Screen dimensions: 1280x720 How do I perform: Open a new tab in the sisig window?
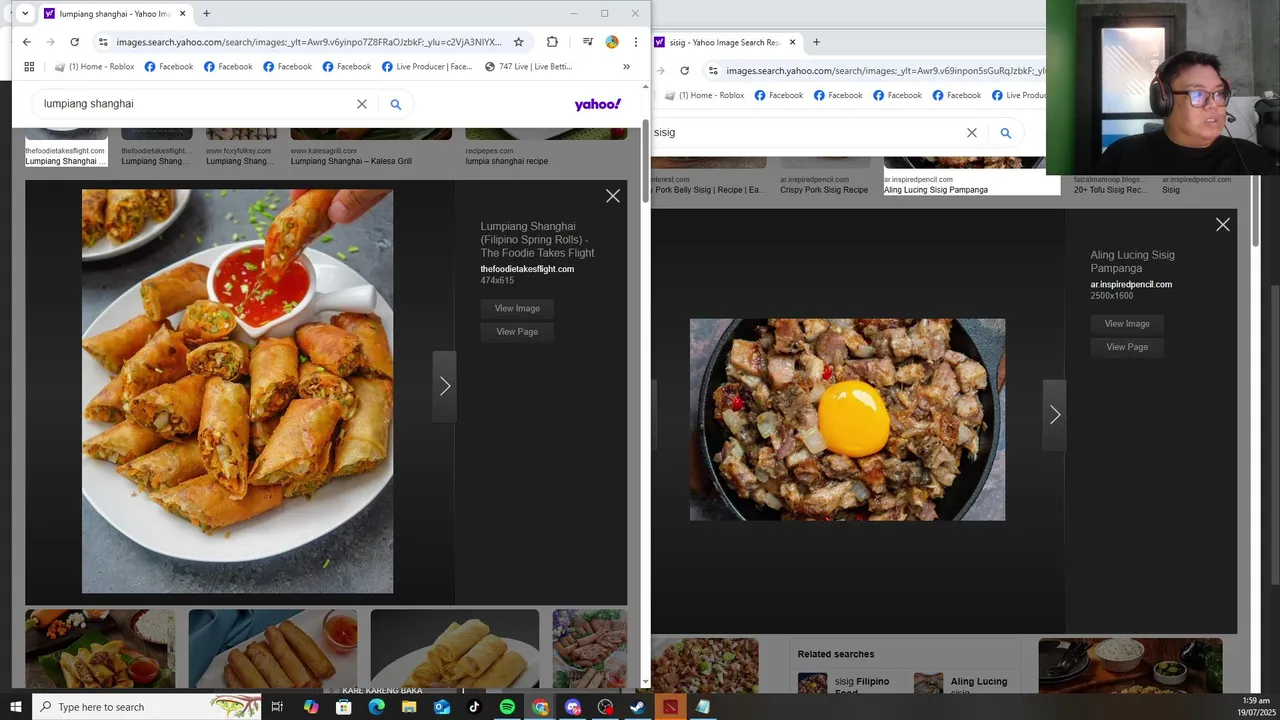point(816,42)
